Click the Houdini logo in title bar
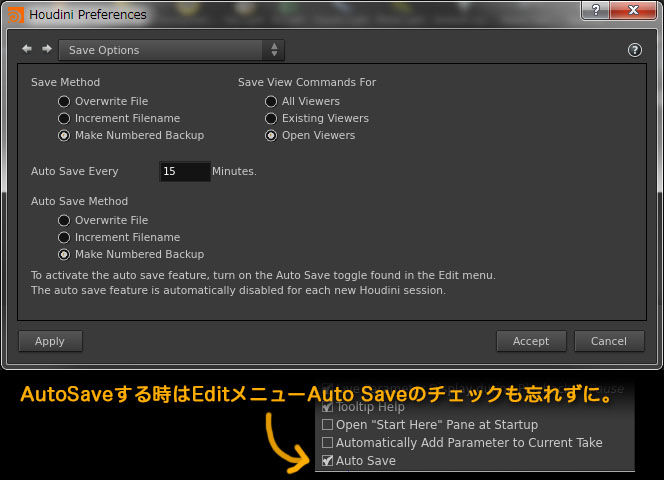 (x=15, y=15)
